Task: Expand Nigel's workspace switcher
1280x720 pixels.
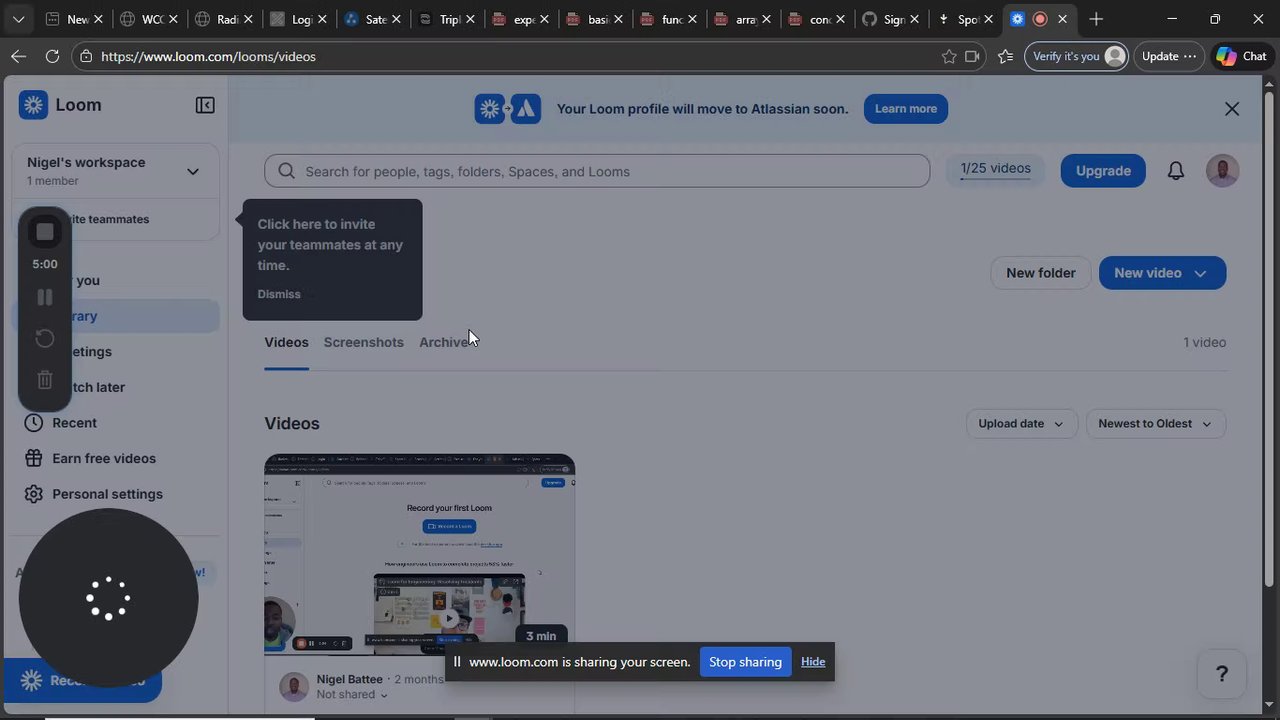Action: (193, 171)
